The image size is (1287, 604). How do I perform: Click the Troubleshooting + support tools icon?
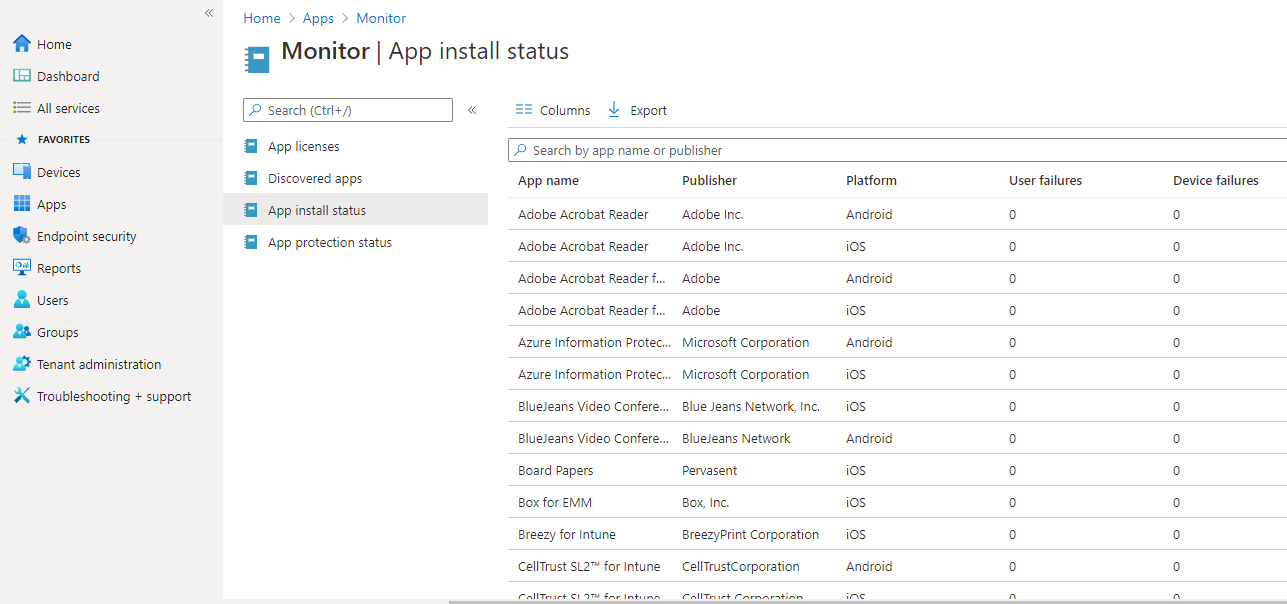[22, 396]
